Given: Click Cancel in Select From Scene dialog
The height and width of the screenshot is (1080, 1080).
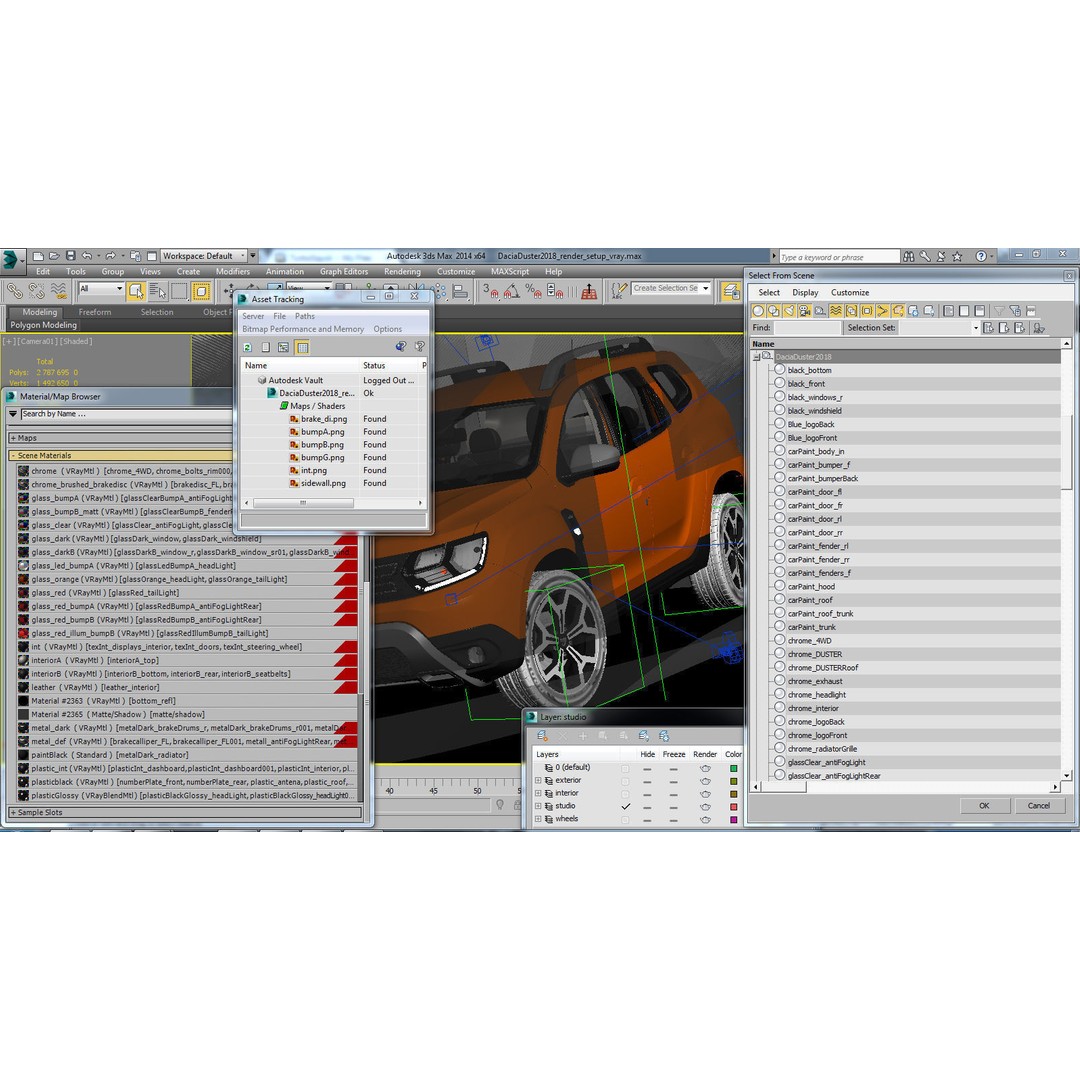Looking at the screenshot, I should click(1039, 806).
